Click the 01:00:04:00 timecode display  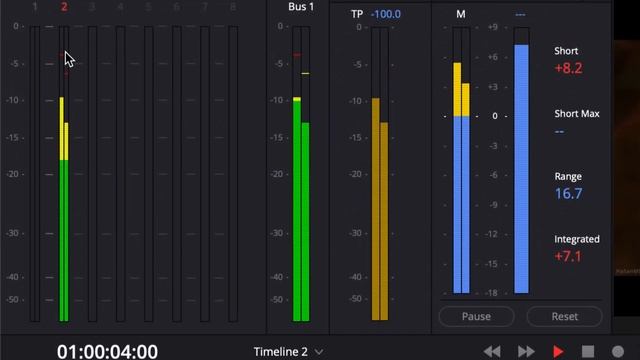(x=107, y=351)
